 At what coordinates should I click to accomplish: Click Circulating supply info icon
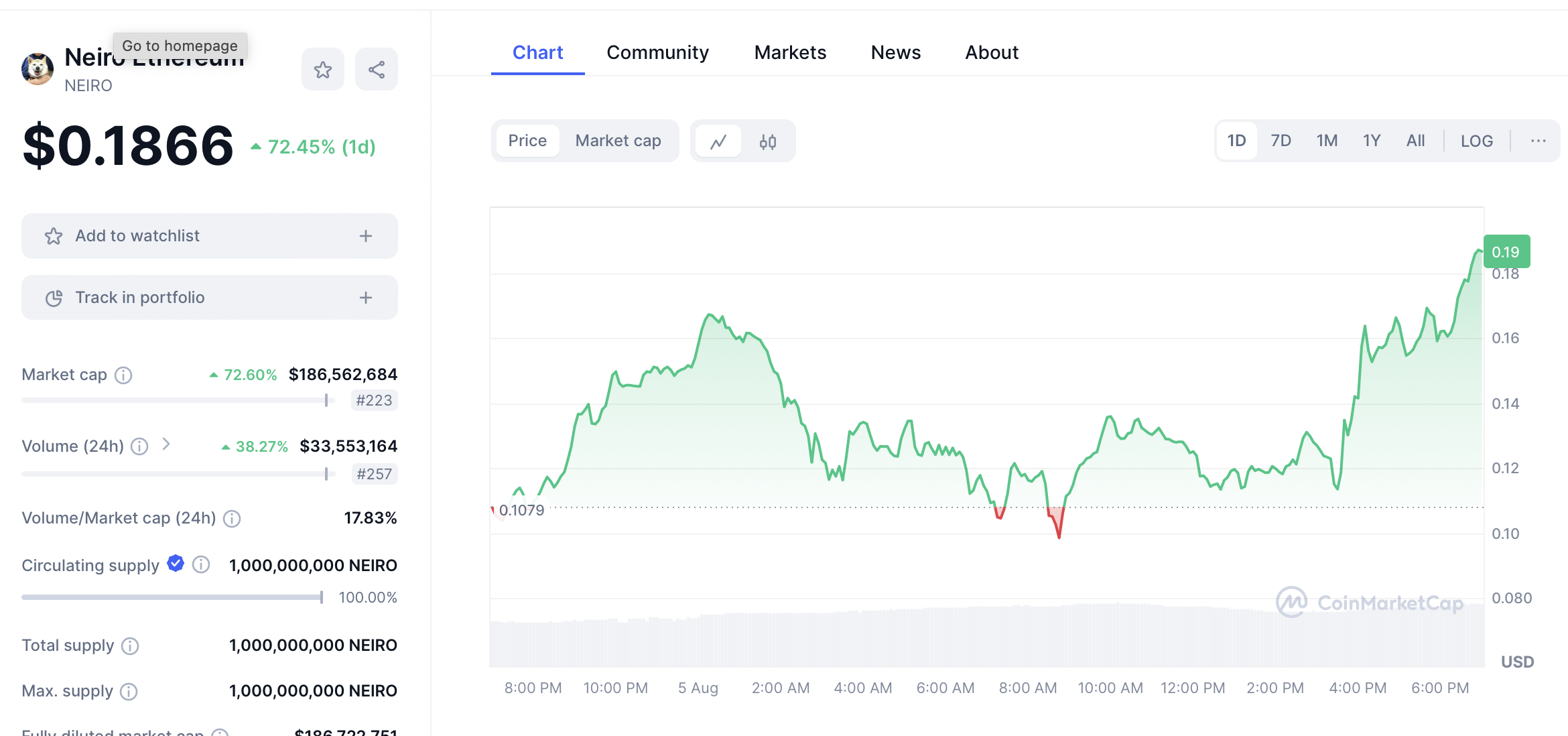(201, 565)
